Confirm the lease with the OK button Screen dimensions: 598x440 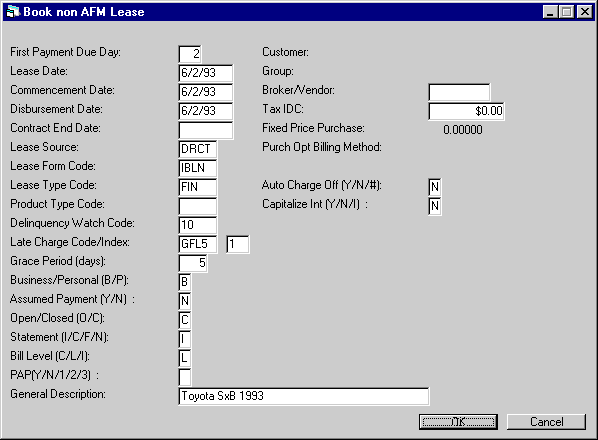[458, 422]
